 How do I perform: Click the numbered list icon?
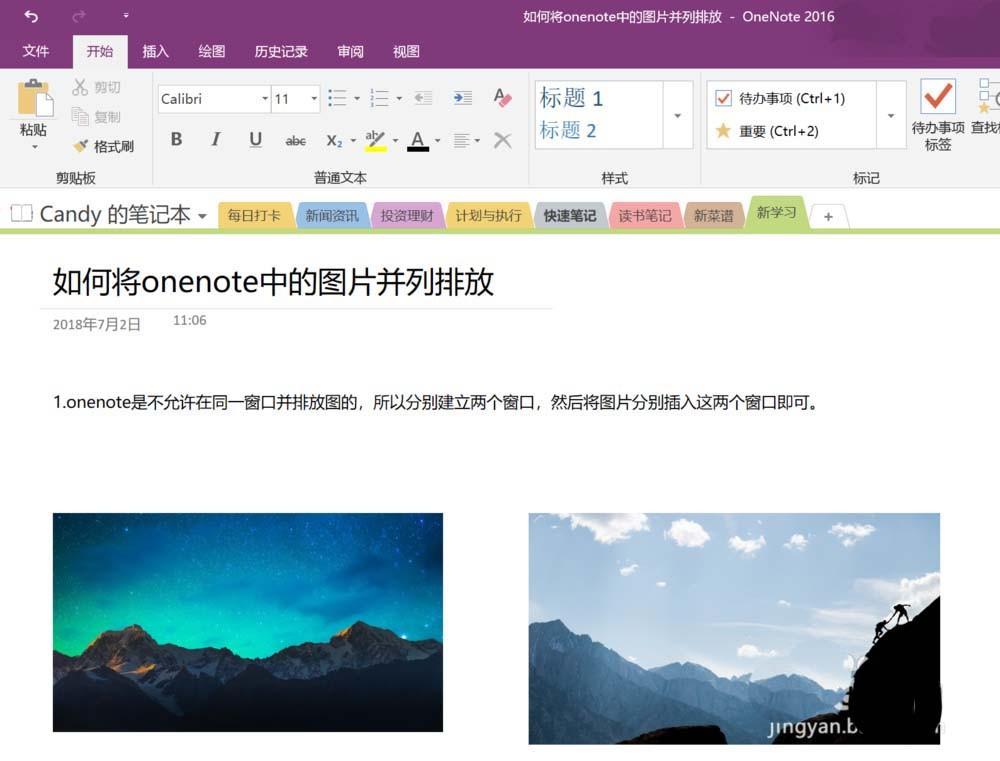pos(381,98)
